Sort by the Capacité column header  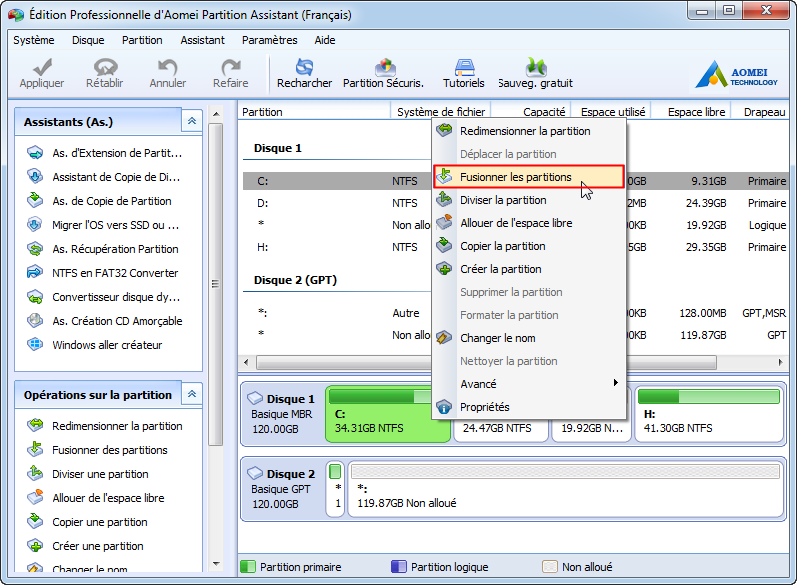(x=532, y=112)
